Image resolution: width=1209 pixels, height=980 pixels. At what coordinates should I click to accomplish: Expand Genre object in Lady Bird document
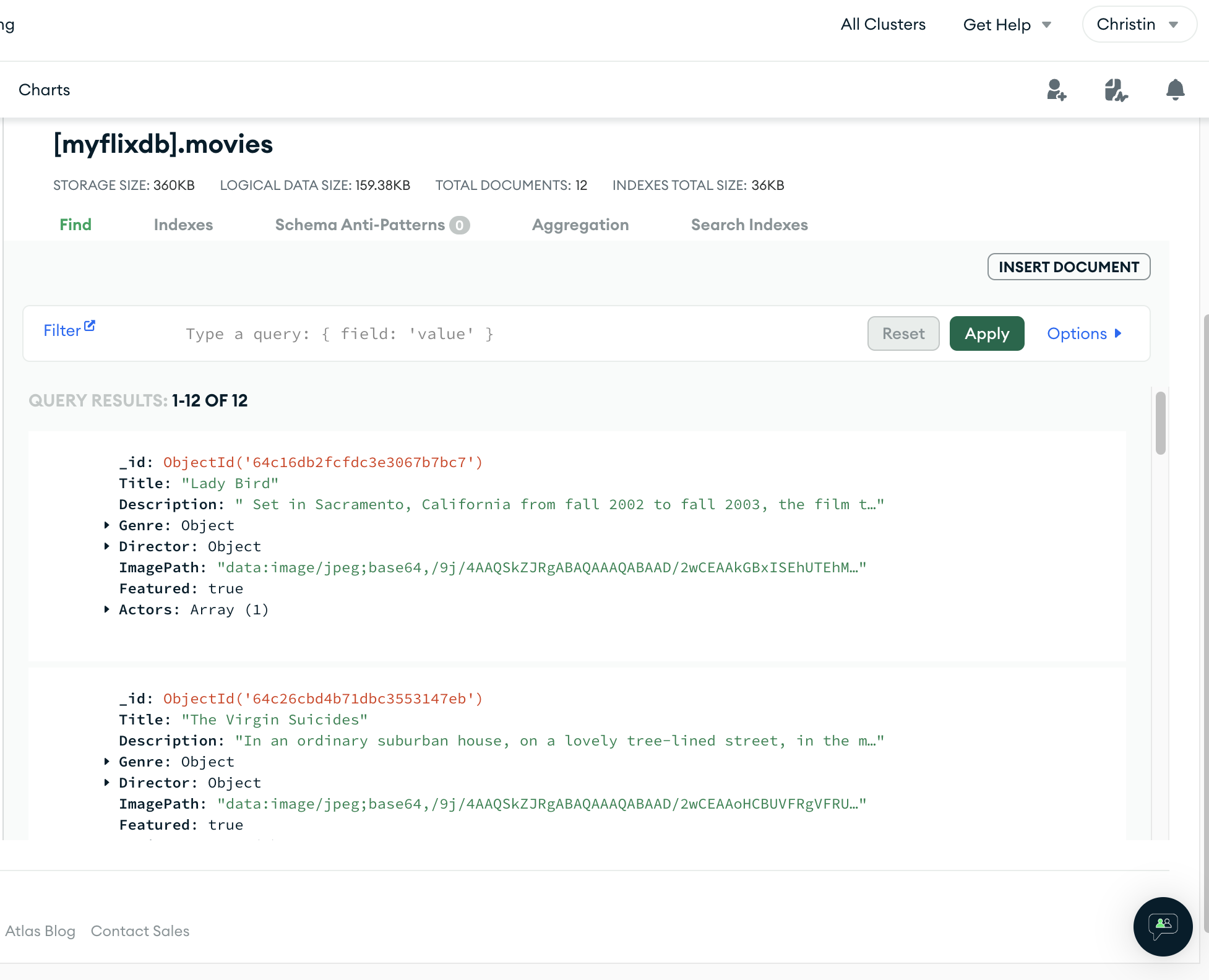coord(107,525)
